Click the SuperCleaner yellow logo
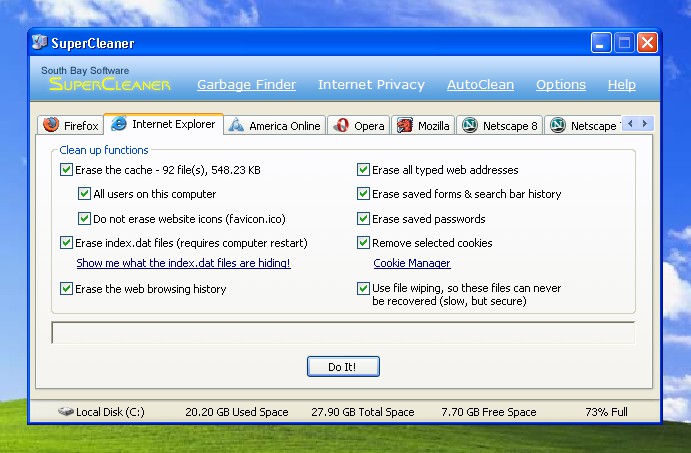Image resolution: width=691 pixels, height=453 pixels. click(110, 84)
